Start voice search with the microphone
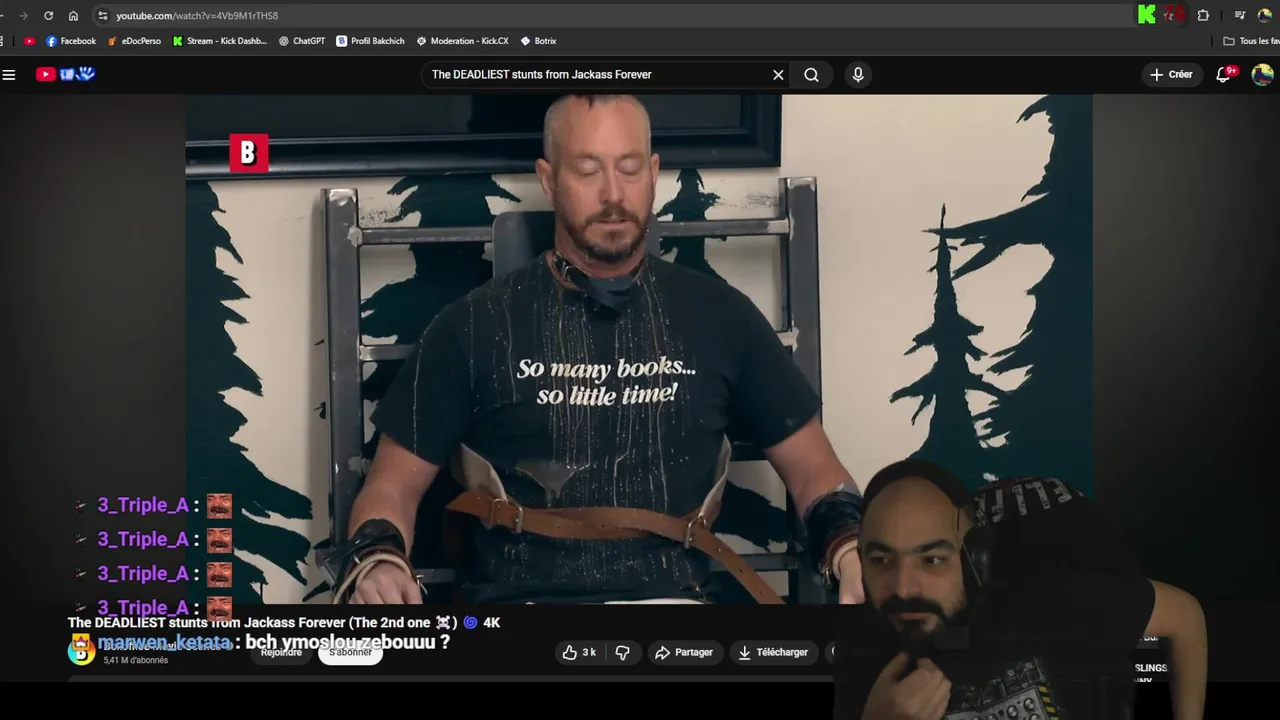Image resolution: width=1280 pixels, height=720 pixels. (858, 74)
